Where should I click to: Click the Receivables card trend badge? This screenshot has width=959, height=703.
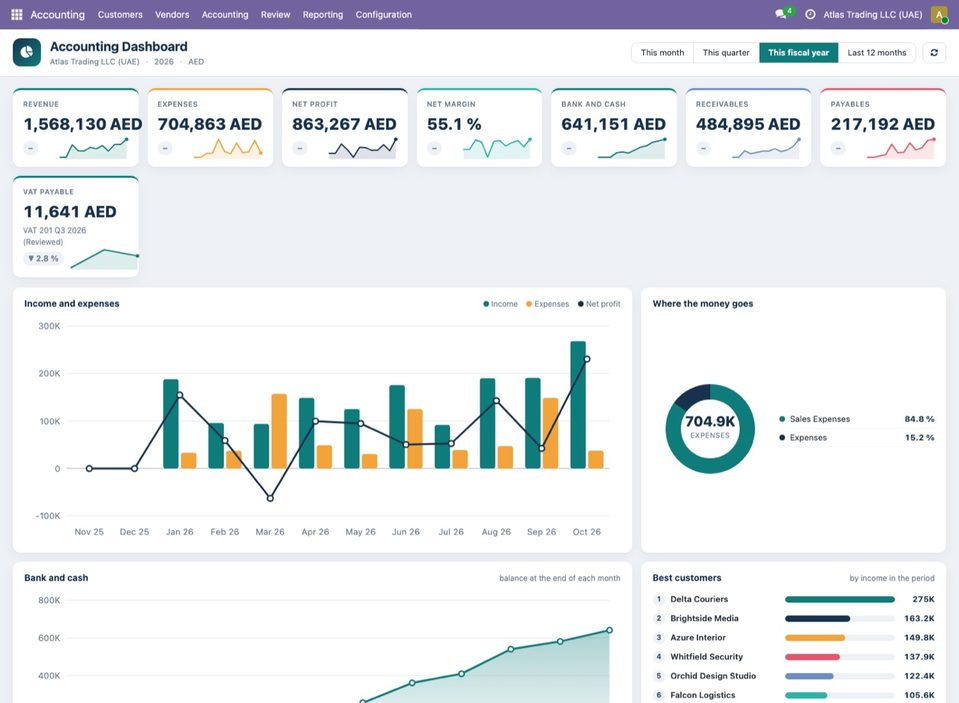703,148
